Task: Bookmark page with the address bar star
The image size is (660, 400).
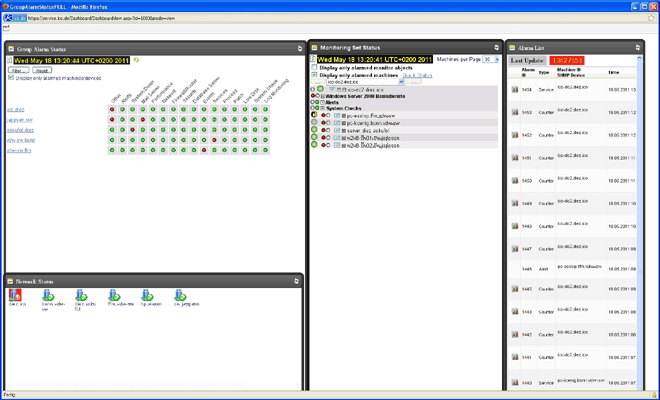Action: (x=652, y=18)
